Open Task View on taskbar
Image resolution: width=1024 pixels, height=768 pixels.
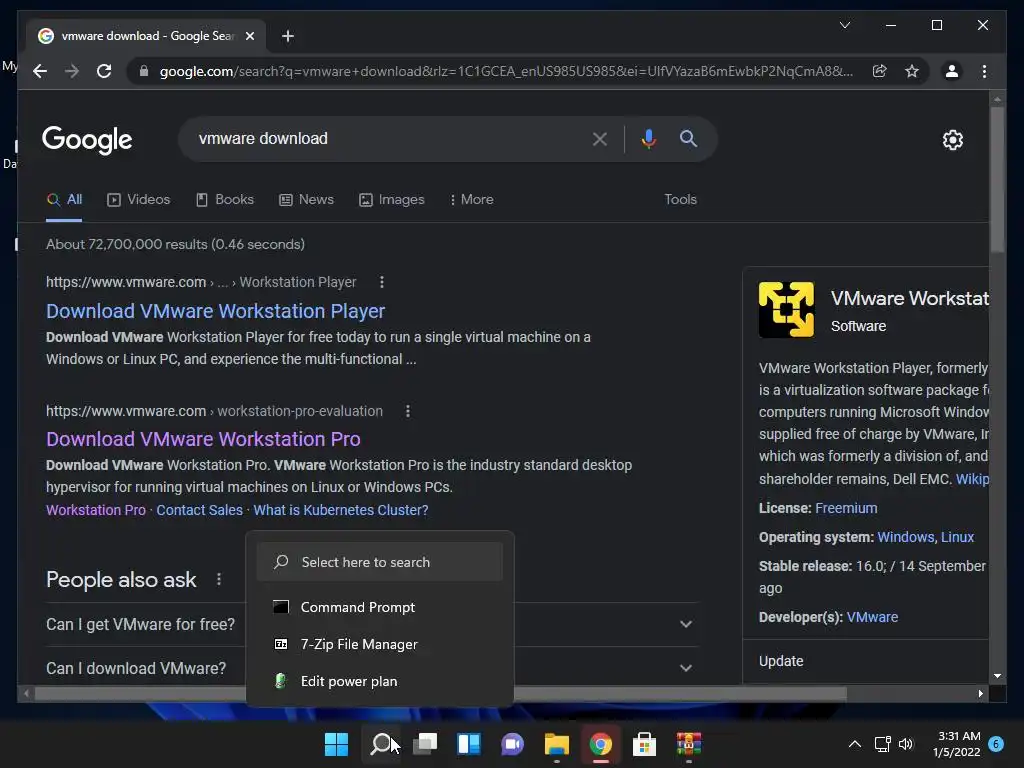(425, 744)
